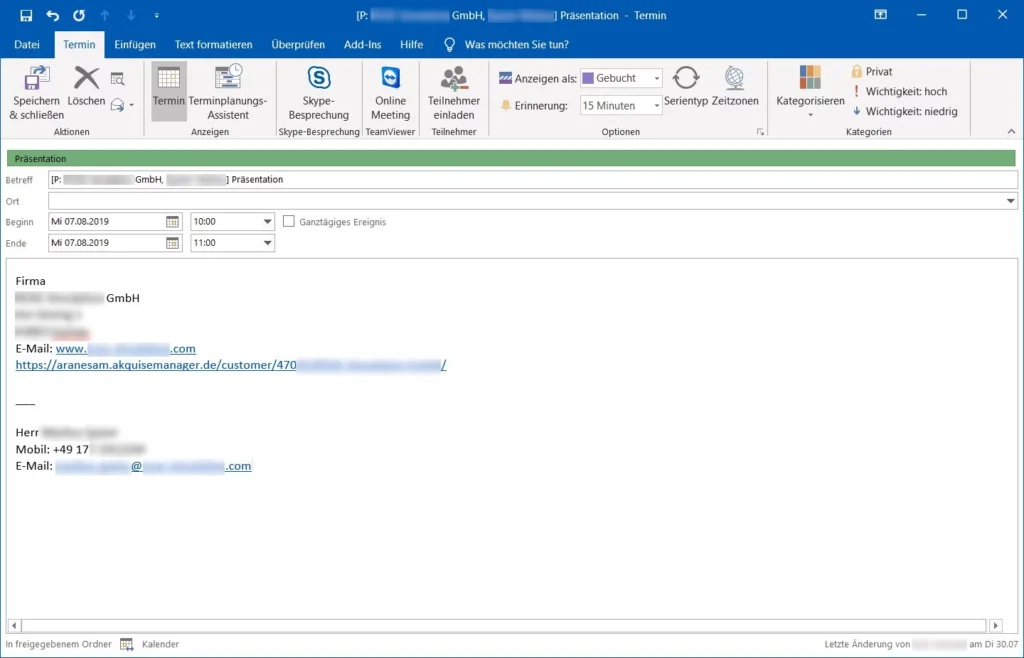Screen dimensions: 1024x658
Task: Toggle Privat for this appointment
Action: point(874,71)
